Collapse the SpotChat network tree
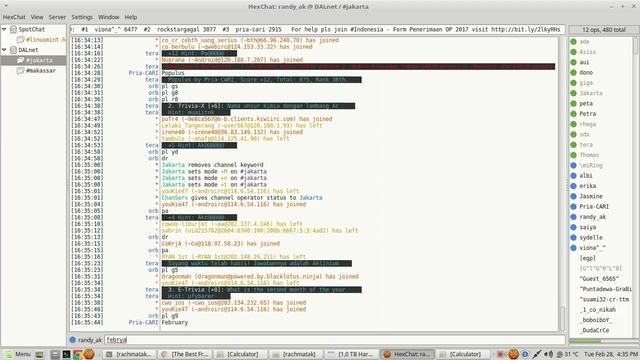The width and height of the screenshot is (640, 360). (4, 29)
